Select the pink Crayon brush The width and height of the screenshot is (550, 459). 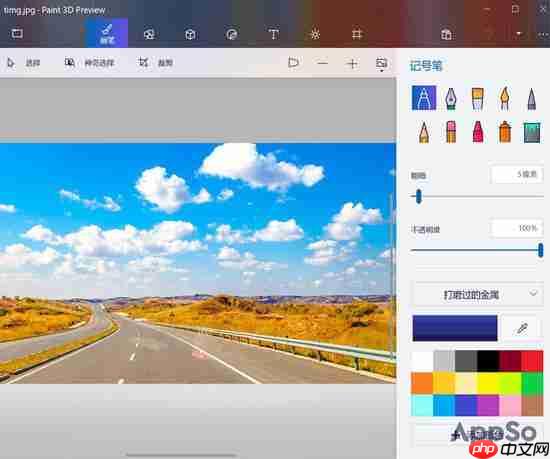pos(477,132)
